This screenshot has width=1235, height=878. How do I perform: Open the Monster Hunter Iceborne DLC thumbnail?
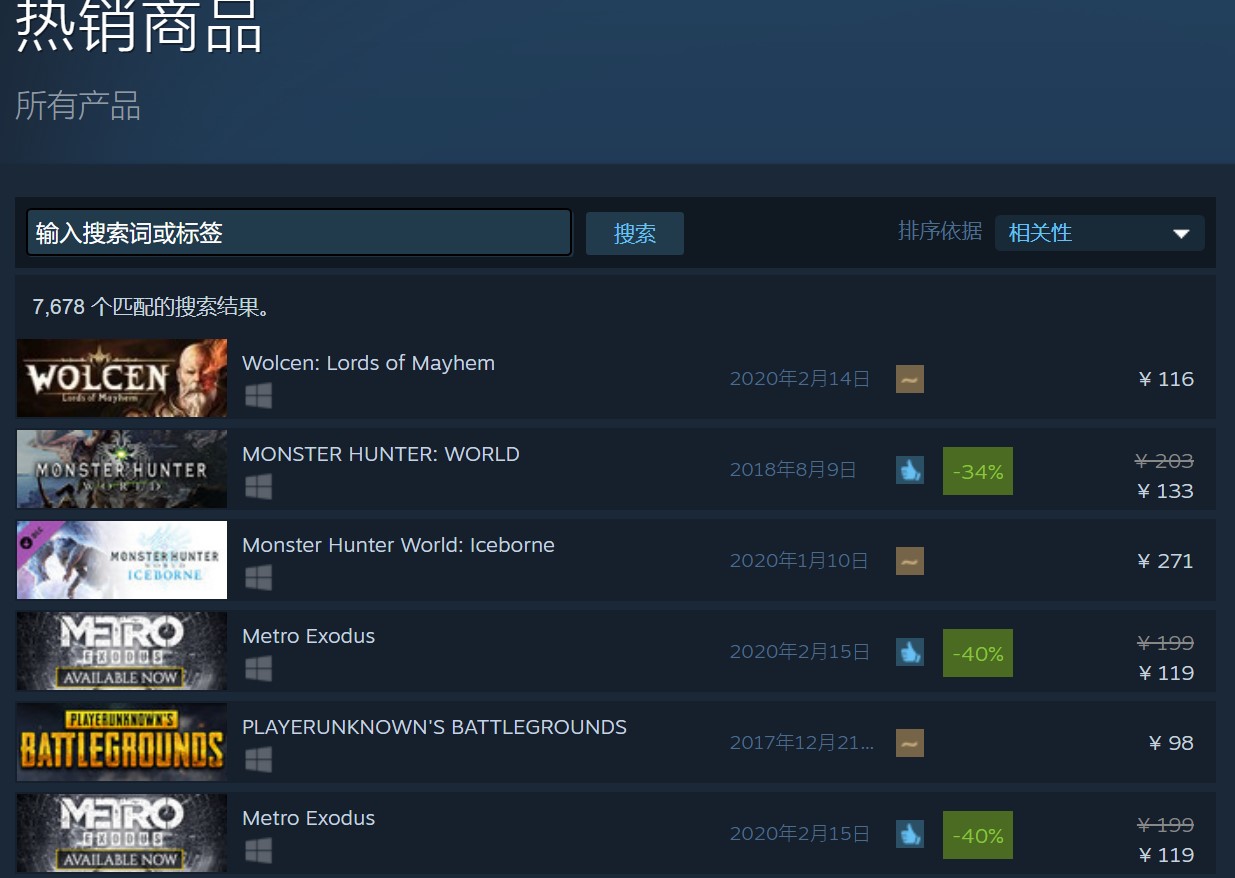tap(122, 560)
